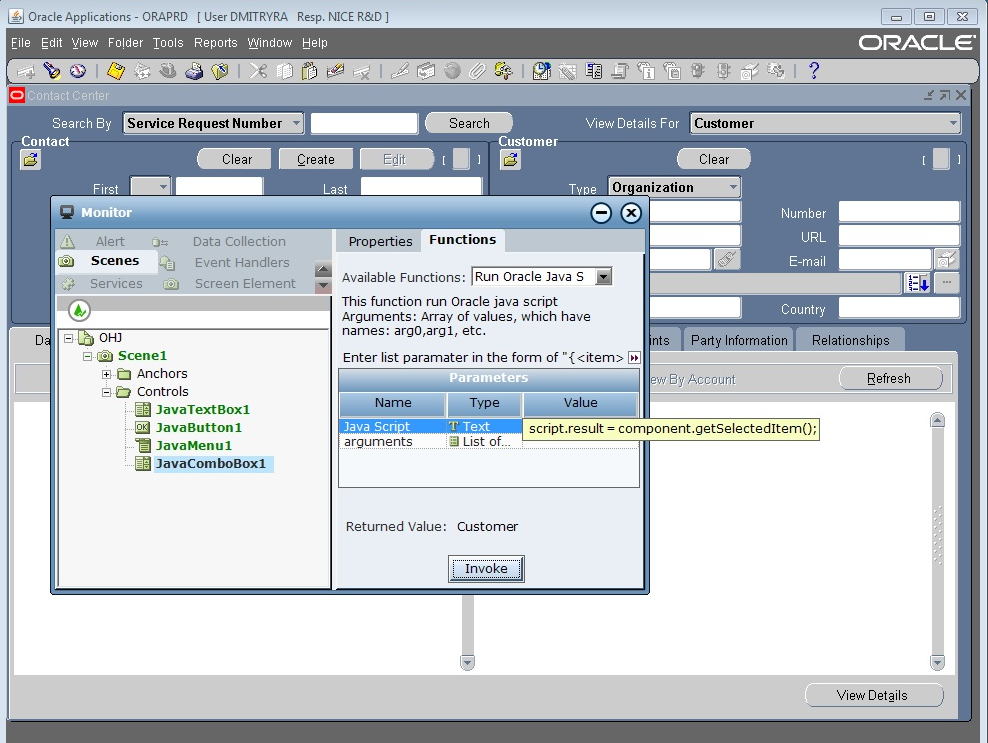Click the camera icon beside Screen Element

(x=171, y=284)
